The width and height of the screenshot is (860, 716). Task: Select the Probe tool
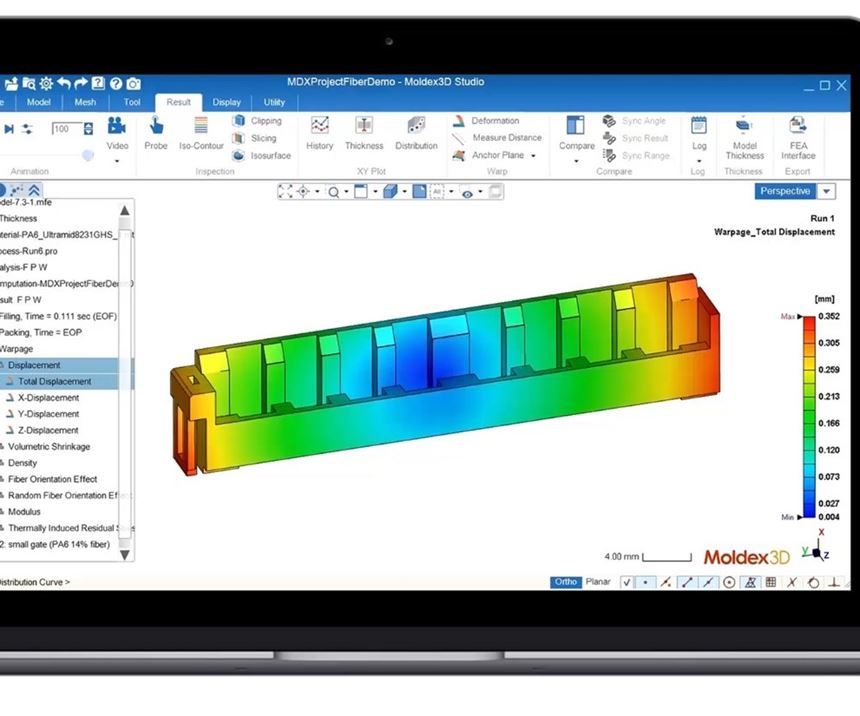[x=156, y=133]
